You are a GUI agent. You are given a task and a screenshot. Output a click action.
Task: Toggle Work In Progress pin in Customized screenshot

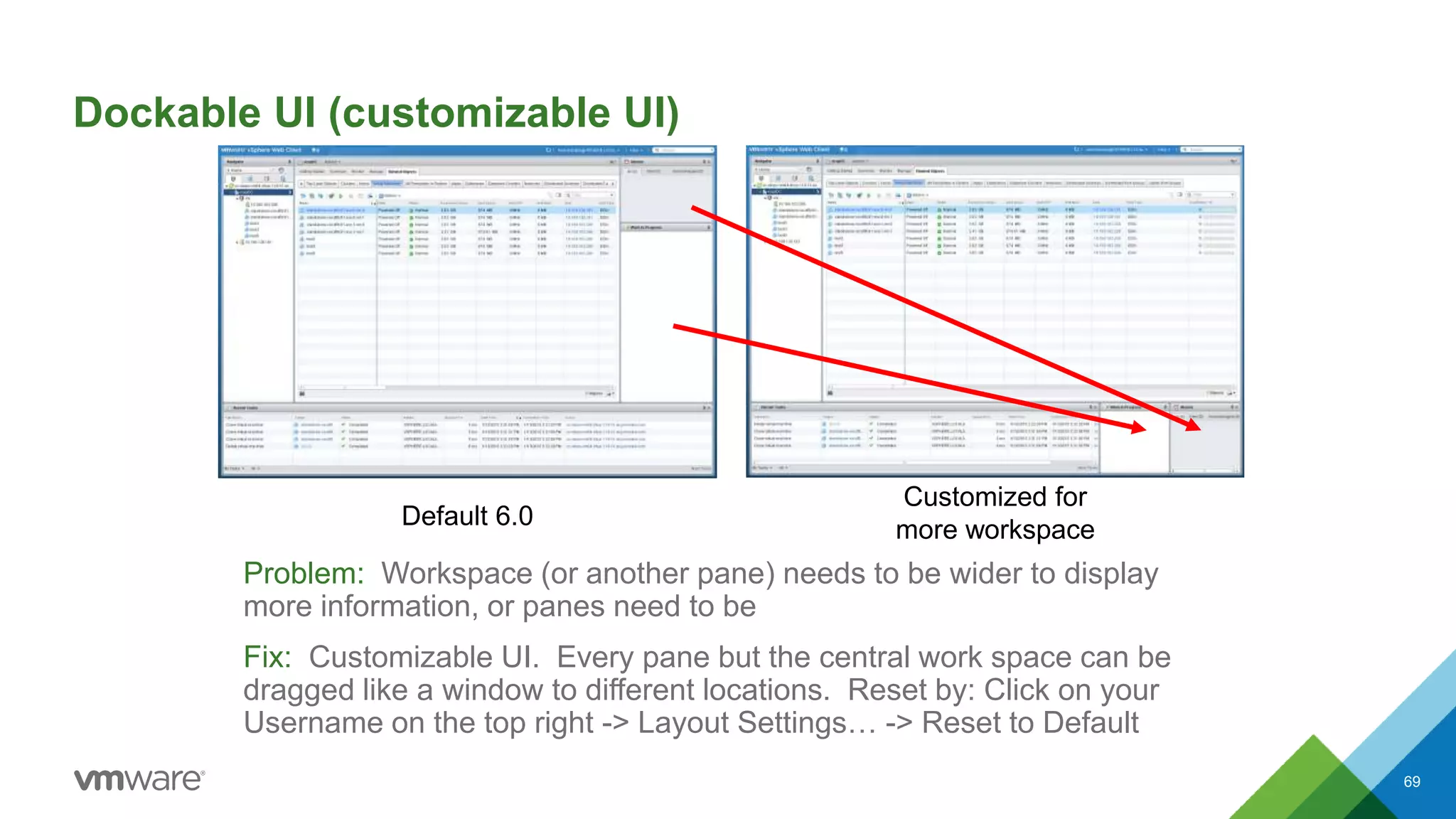pyautogui.click(x=1165, y=407)
